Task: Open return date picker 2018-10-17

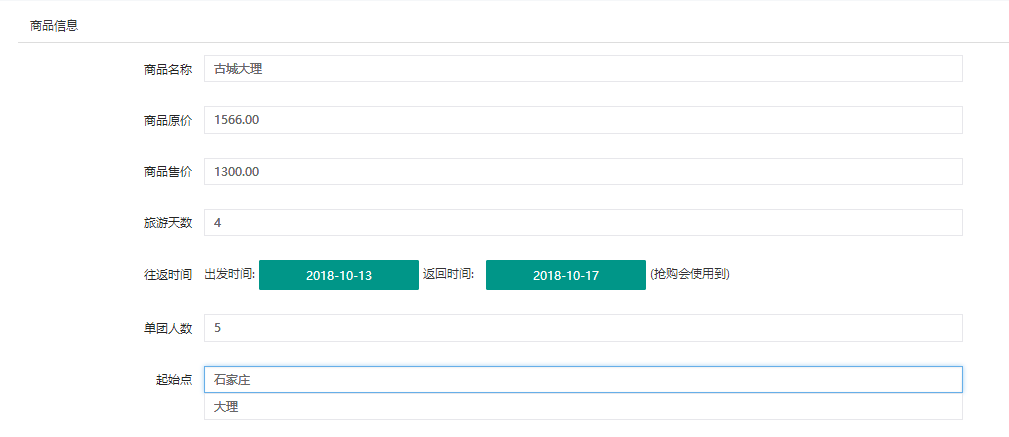Action: [x=566, y=275]
